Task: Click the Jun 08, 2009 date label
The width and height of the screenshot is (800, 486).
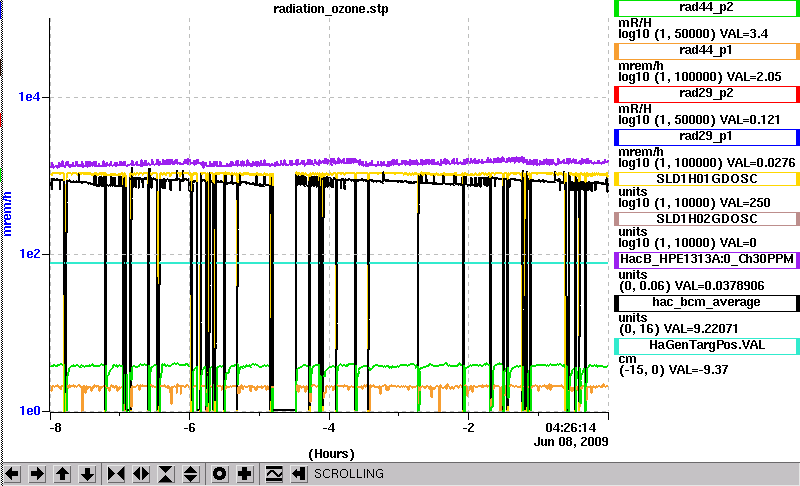Action: coord(571,442)
